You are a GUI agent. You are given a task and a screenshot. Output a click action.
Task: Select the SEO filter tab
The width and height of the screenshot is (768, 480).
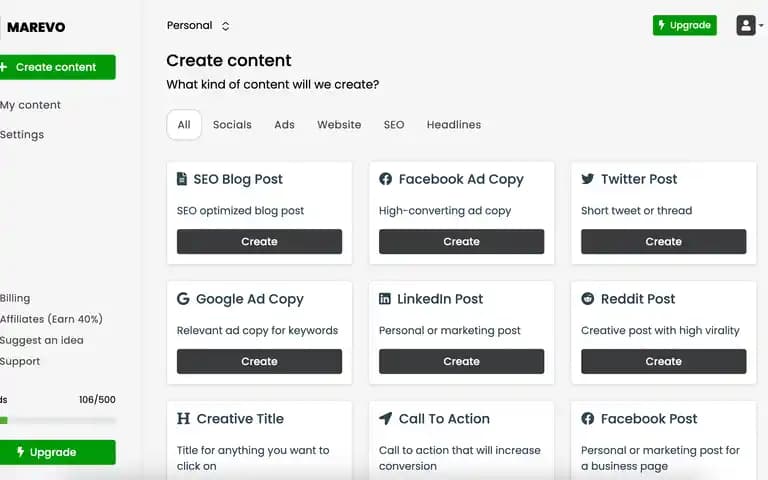point(394,125)
